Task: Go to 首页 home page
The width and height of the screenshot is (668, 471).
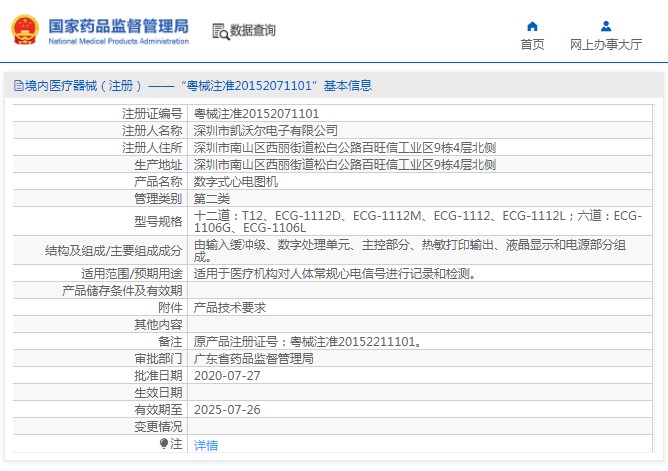Action: point(532,44)
